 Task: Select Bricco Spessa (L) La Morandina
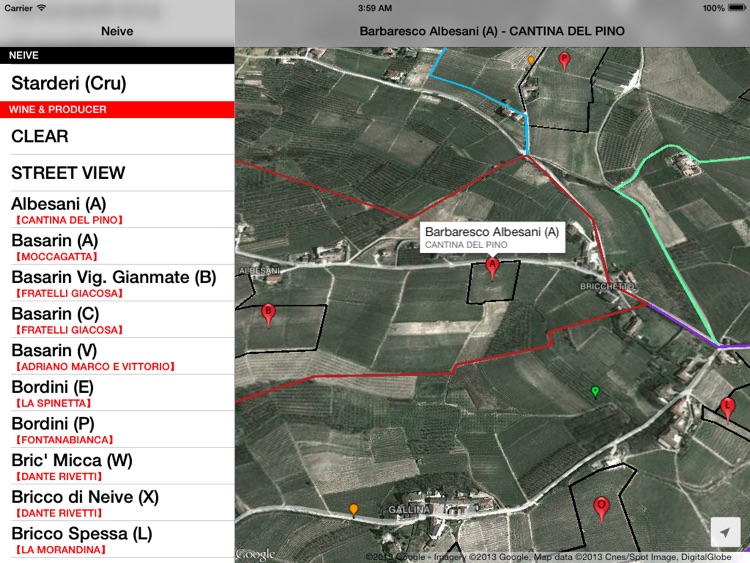point(117,540)
